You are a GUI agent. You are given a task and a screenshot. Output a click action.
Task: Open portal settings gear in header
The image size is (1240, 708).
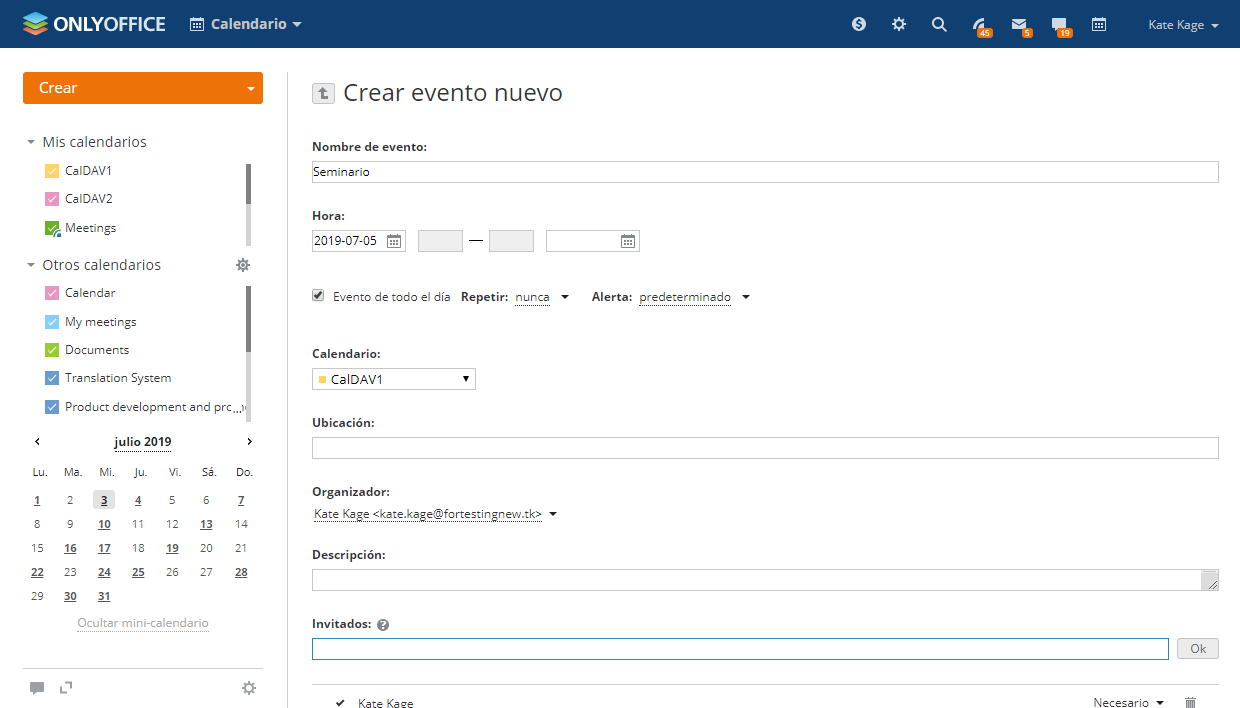click(899, 25)
